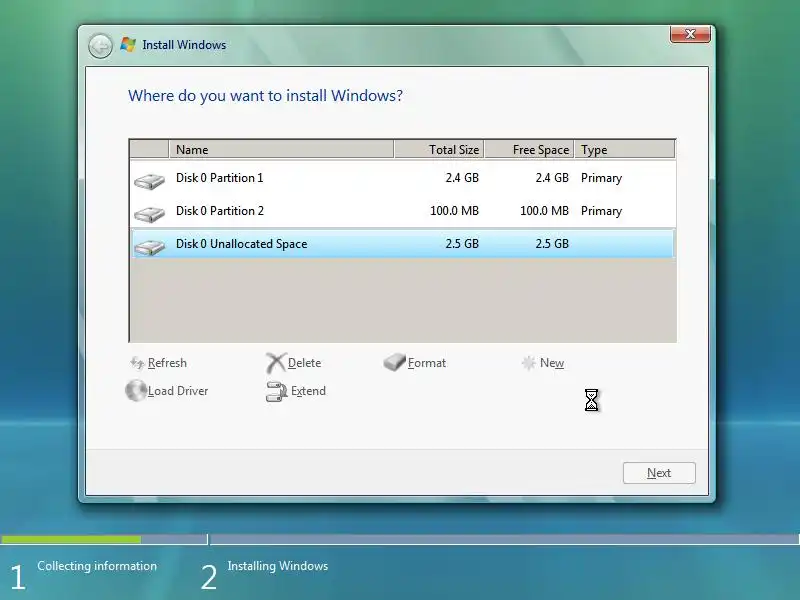Click 2.4 GB free space value

click(x=552, y=178)
